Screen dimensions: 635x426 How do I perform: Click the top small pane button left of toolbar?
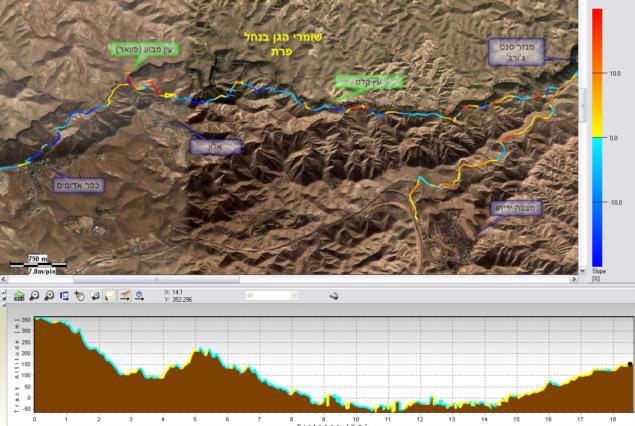(x=3, y=292)
